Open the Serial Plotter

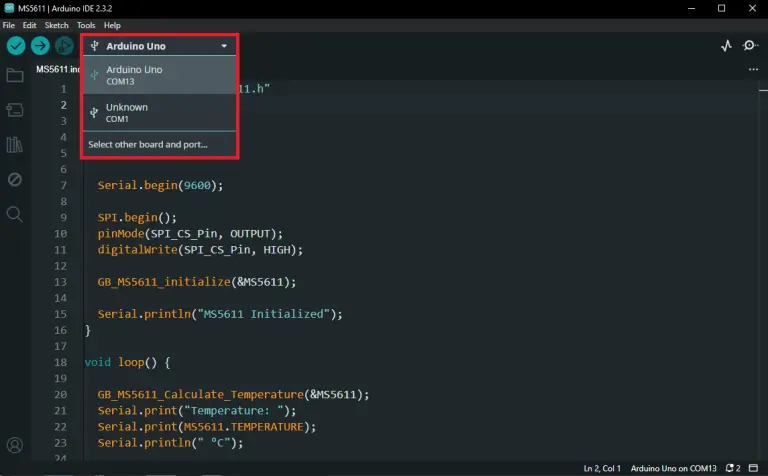[726, 46]
